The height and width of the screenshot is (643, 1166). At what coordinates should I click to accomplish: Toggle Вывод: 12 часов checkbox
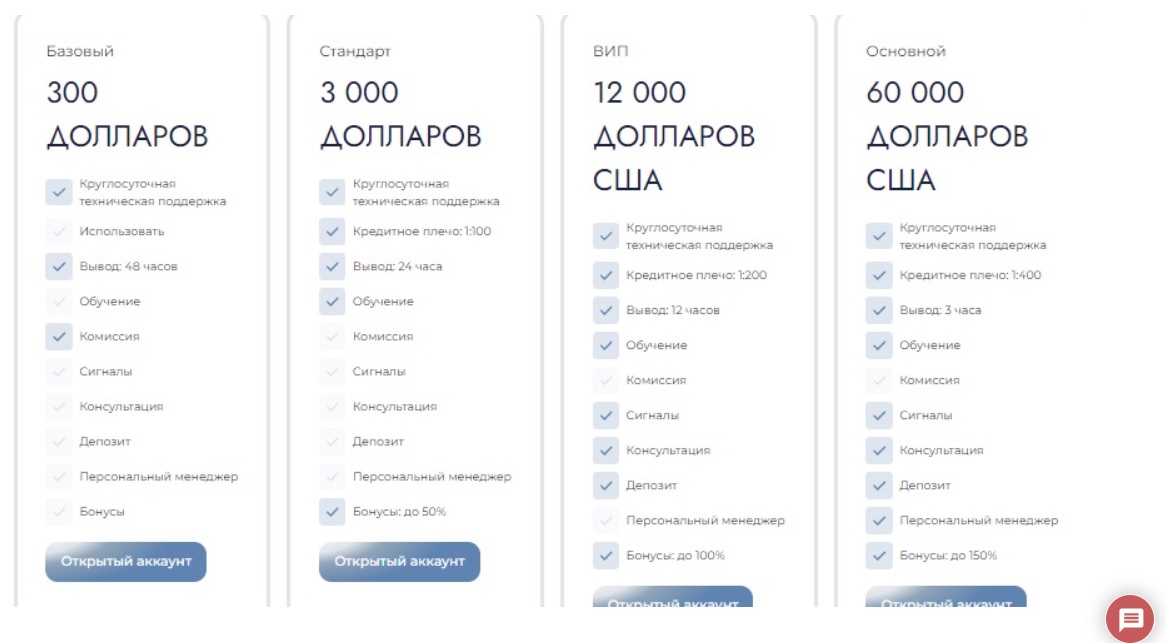(x=605, y=310)
